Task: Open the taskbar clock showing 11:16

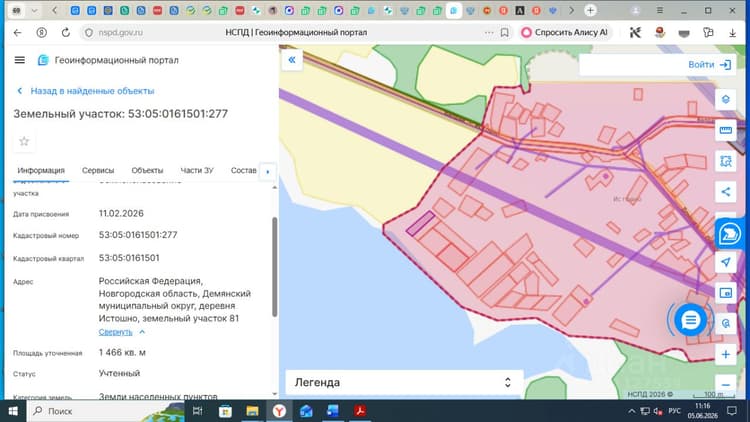Action: 703,411
